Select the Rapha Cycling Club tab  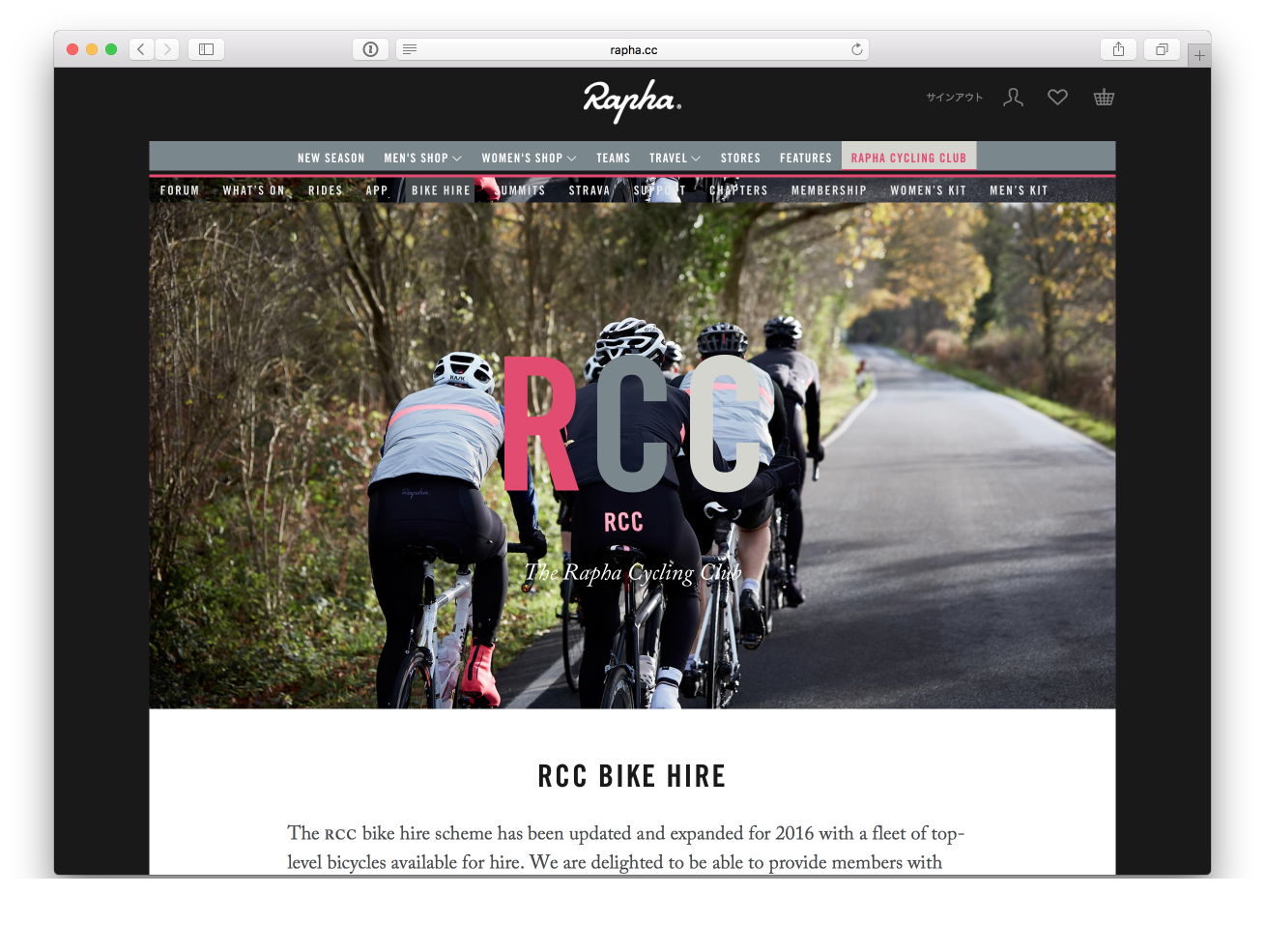tap(908, 157)
